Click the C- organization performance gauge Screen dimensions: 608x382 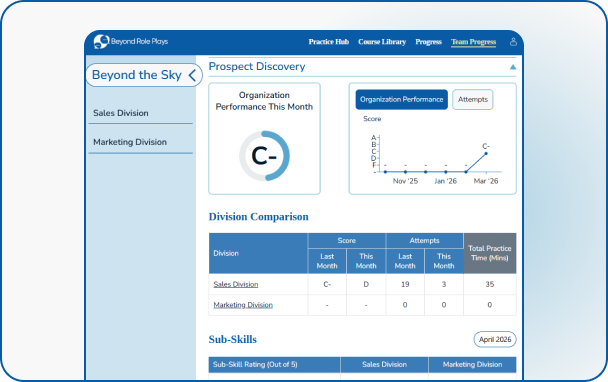pyautogui.click(x=264, y=156)
